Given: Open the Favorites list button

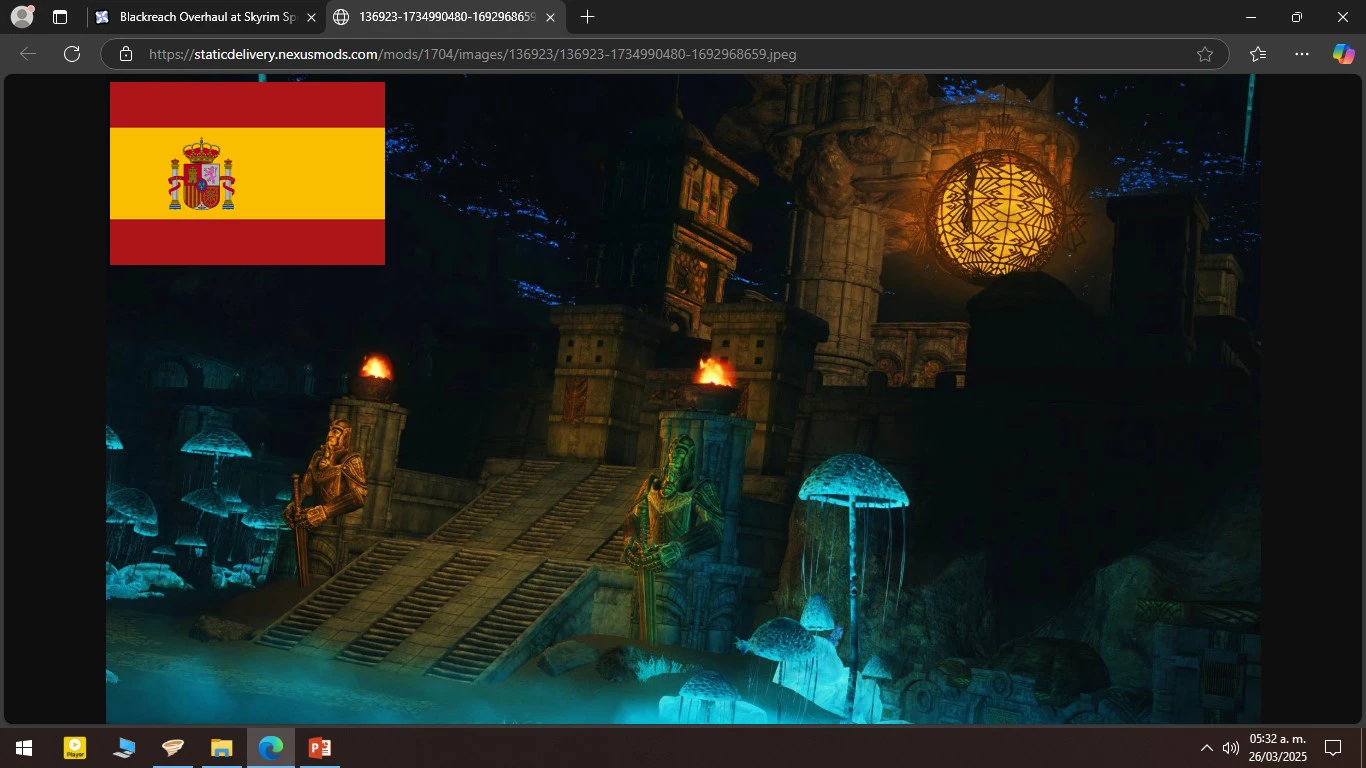Looking at the screenshot, I should point(1258,54).
